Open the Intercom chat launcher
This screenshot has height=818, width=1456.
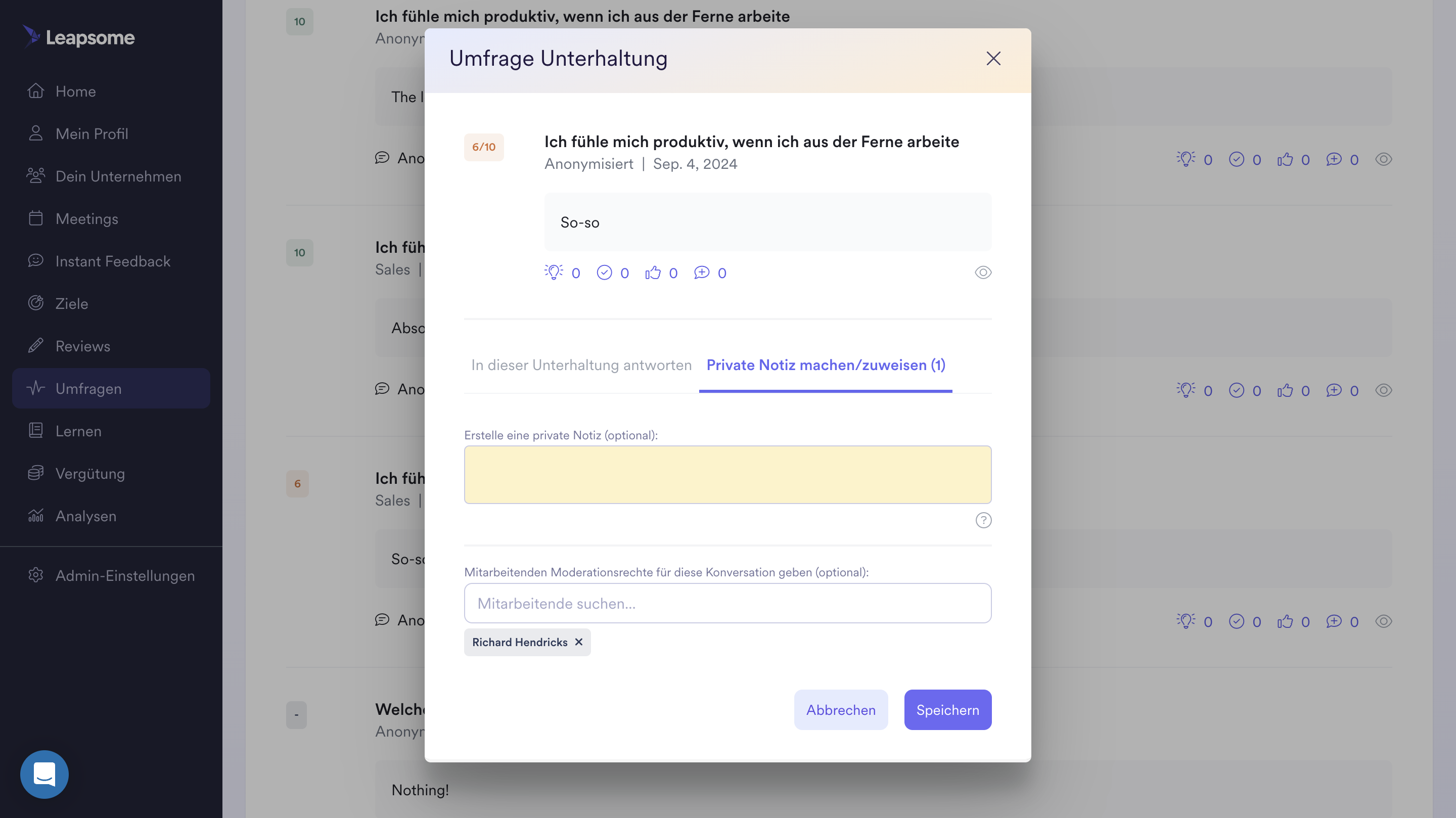(44, 774)
